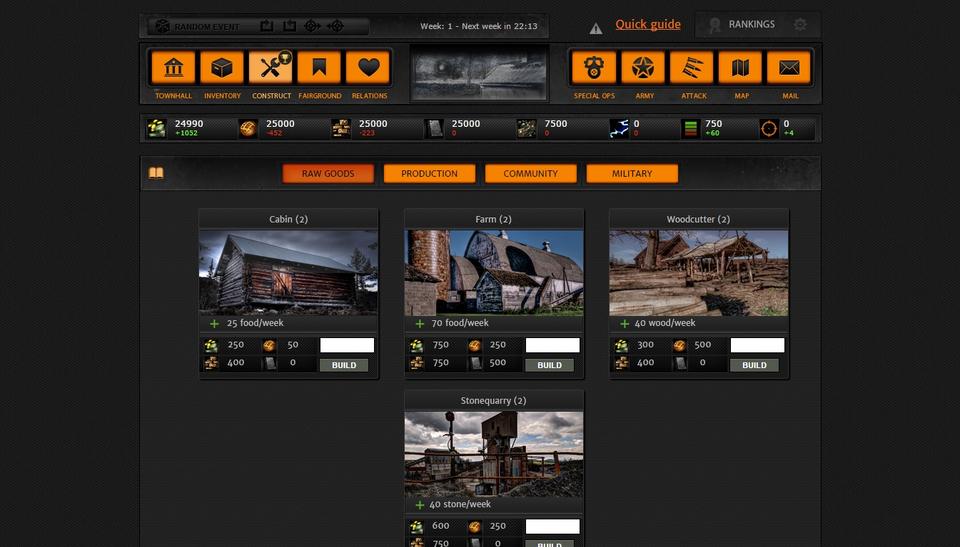Switch to the Military tab
This screenshot has height=547, width=960.
click(x=632, y=174)
